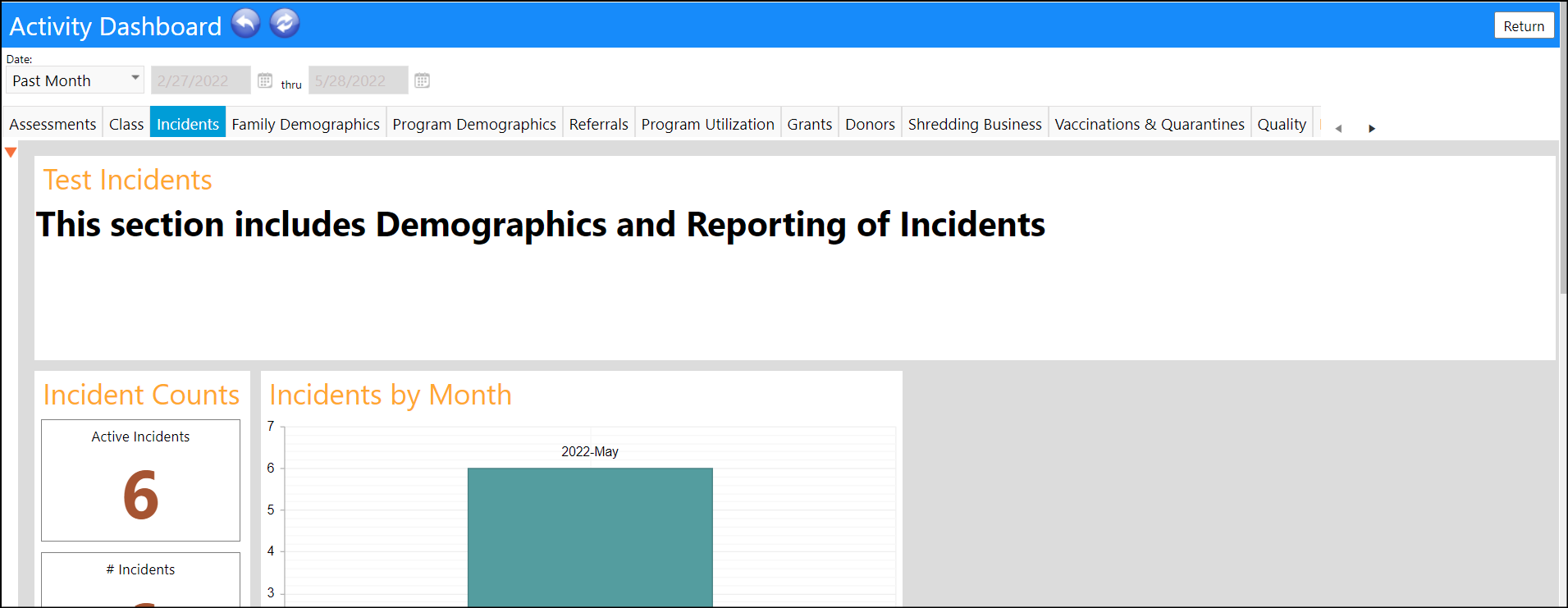
Task: Open the Donors tab
Action: [x=871, y=124]
